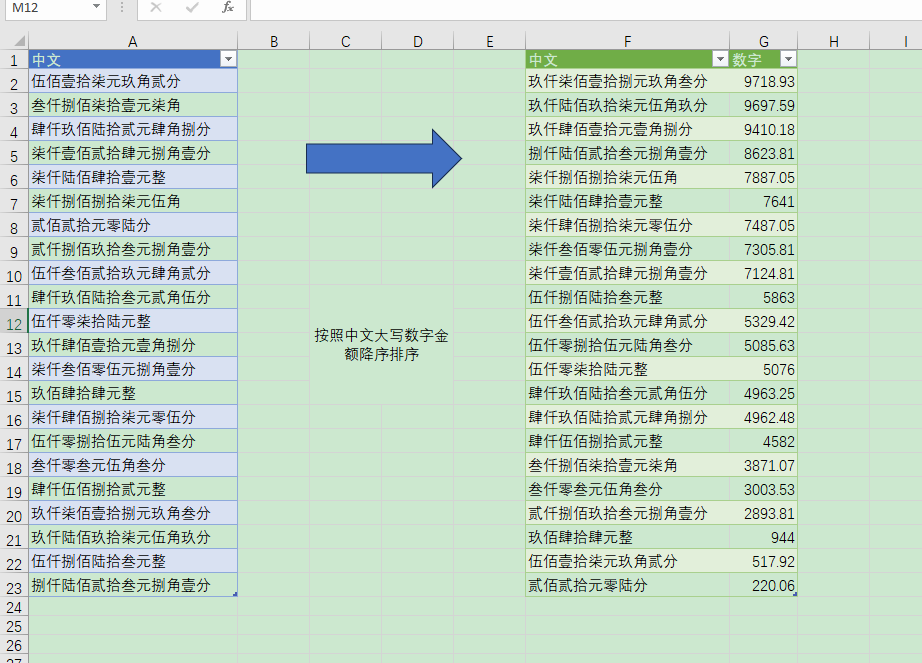Image resolution: width=922 pixels, height=663 pixels.
Task: Click into the formula bar input area
Action: (x=586, y=9)
